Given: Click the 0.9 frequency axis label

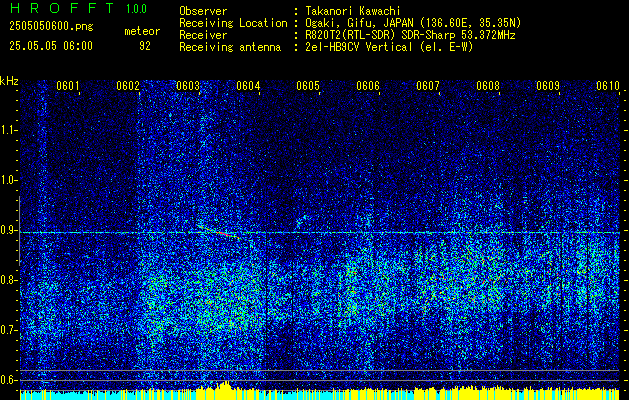Looking at the screenshot, I should [x=7, y=230].
